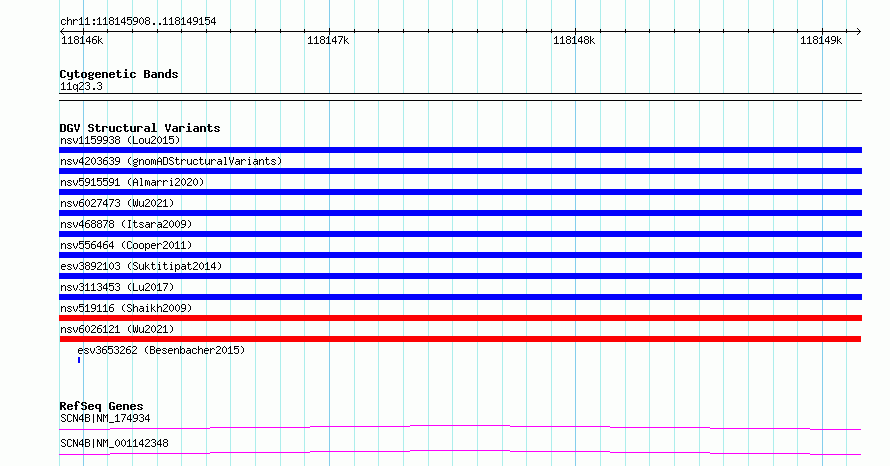Select the nsv556464 (Cooper2011) variant label
890x466 pixels.
pos(126,245)
